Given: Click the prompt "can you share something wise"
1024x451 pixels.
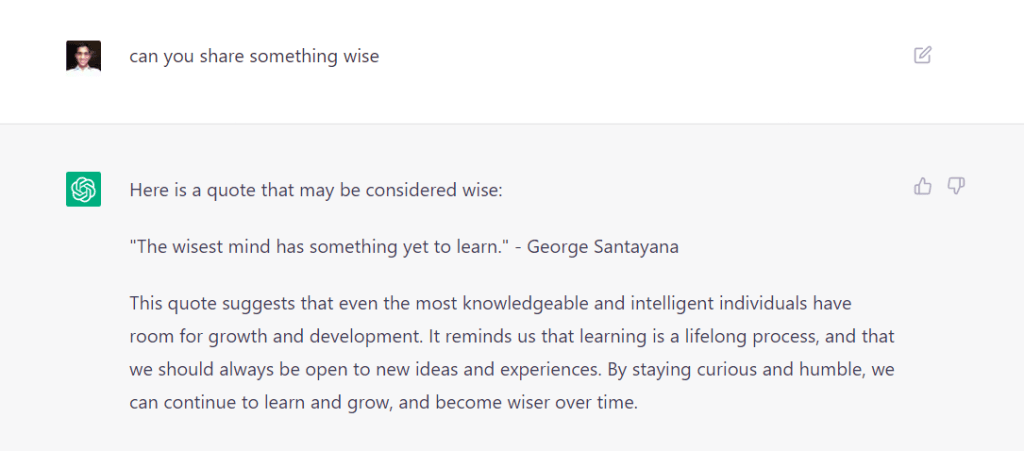Looking at the screenshot, I should pyautogui.click(x=254, y=56).
